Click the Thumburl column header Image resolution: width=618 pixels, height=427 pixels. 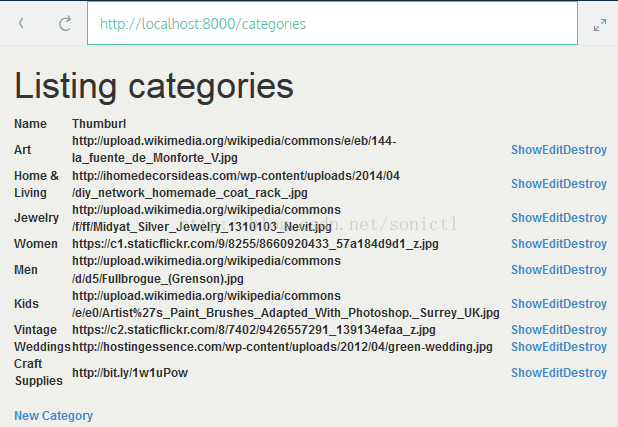(99, 123)
